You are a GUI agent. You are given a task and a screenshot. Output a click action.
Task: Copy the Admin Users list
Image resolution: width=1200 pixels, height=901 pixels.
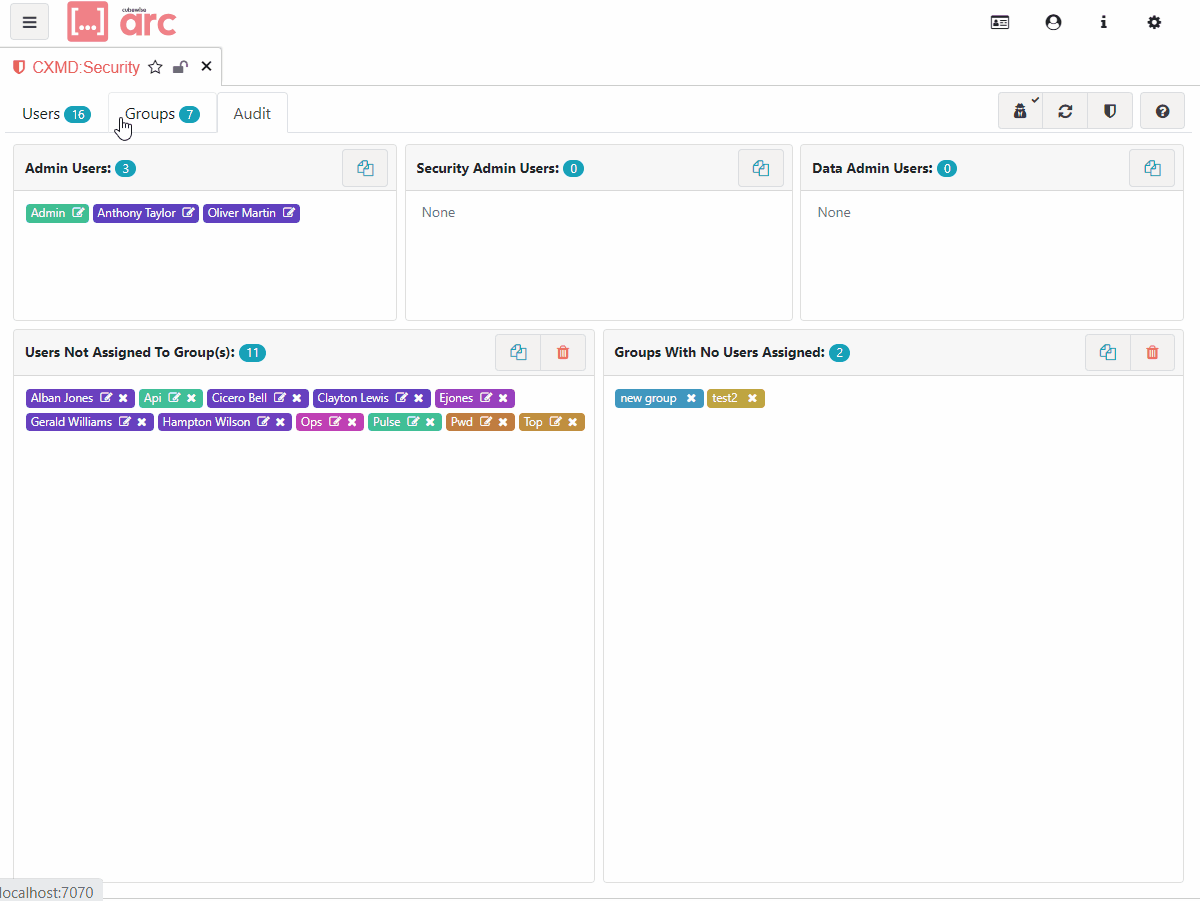coord(365,168)
